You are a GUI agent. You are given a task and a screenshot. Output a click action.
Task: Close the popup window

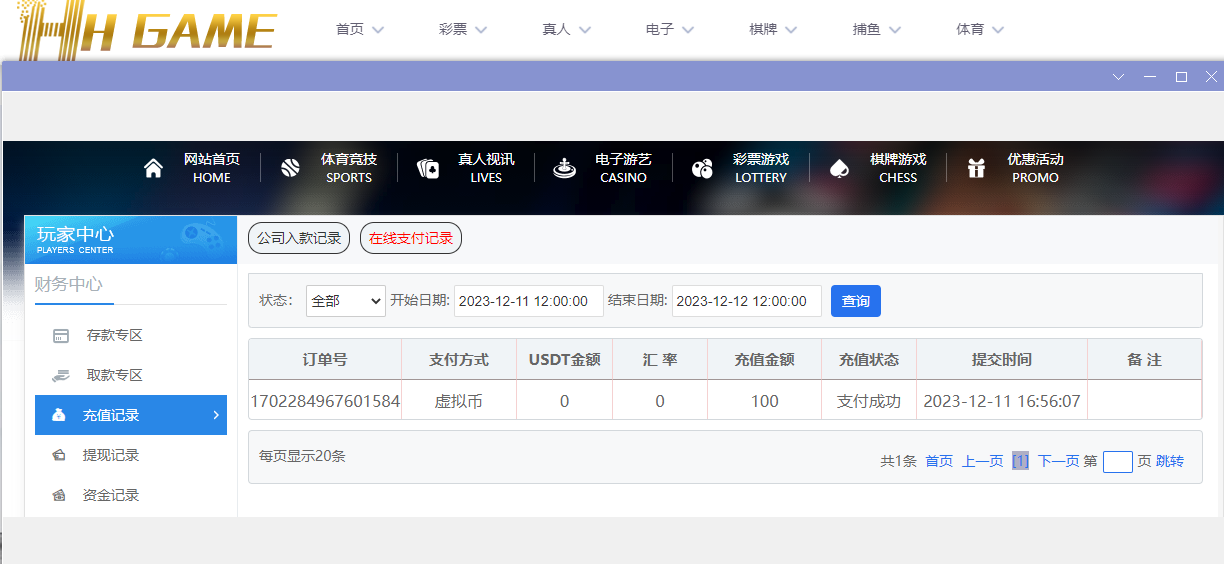point(1212,76)
